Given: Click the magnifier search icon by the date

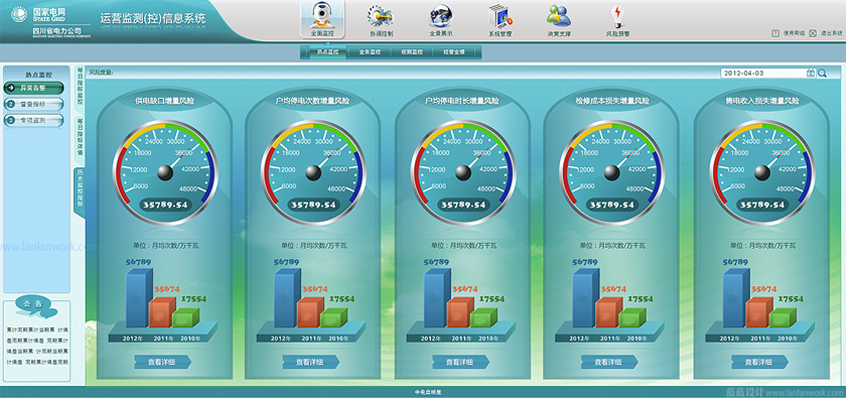Looking at the screenshot, I should click(x=822, y=73).
